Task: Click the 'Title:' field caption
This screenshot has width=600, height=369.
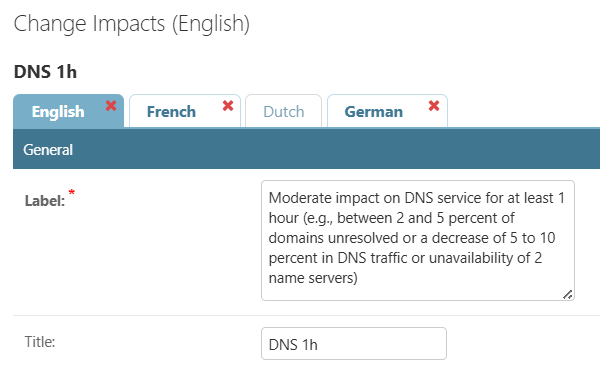Action: [40, 341]
